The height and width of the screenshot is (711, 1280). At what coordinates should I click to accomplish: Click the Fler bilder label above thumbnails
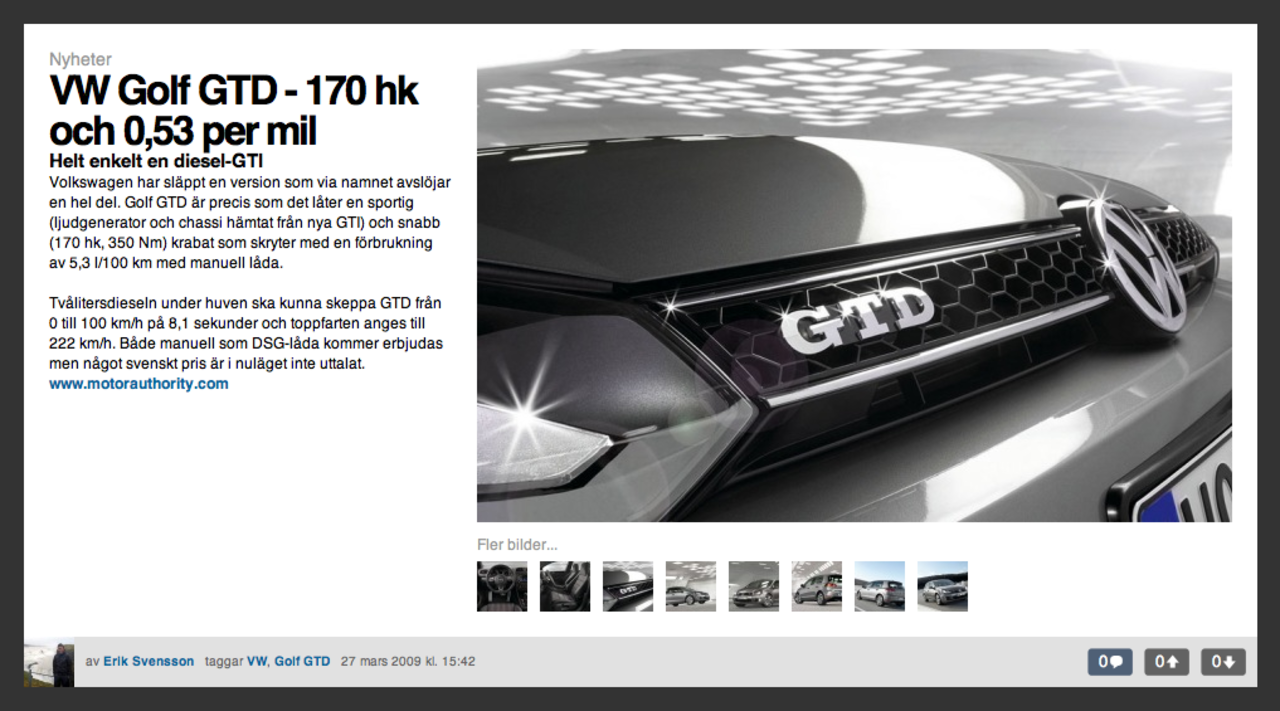tap(517, 545)
